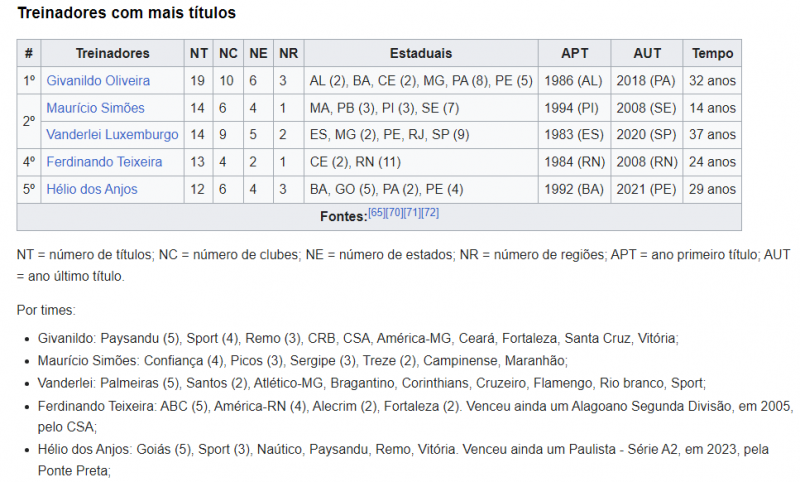Click the NT column header

[199, 53]
